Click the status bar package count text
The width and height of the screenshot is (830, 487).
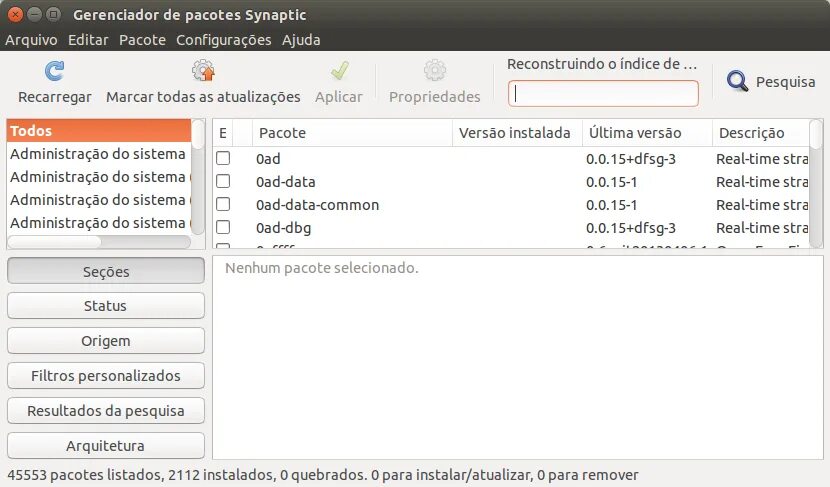323,475
